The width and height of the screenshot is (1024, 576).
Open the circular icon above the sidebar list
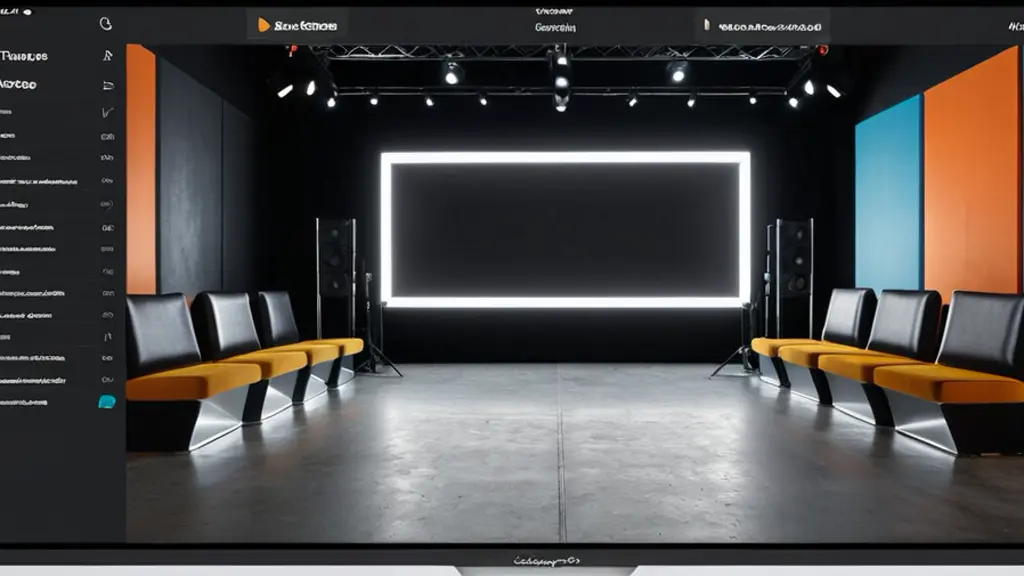[x=106, y=24]
